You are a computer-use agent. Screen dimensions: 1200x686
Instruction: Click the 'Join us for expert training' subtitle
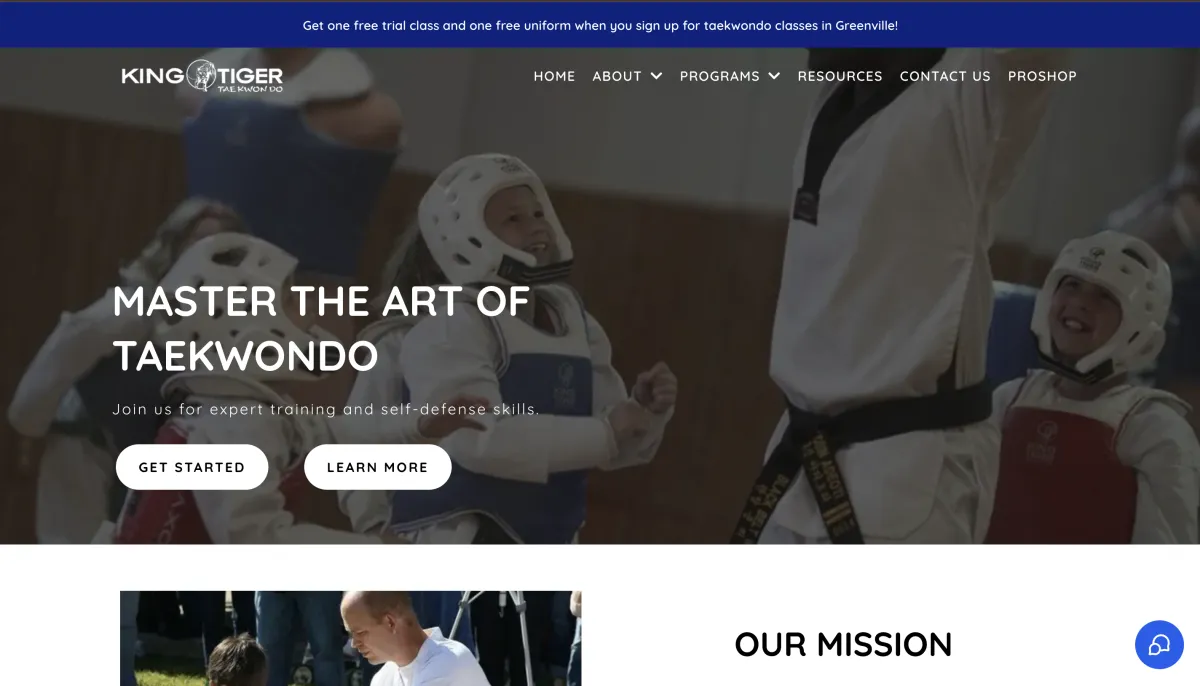pos(326,410)
